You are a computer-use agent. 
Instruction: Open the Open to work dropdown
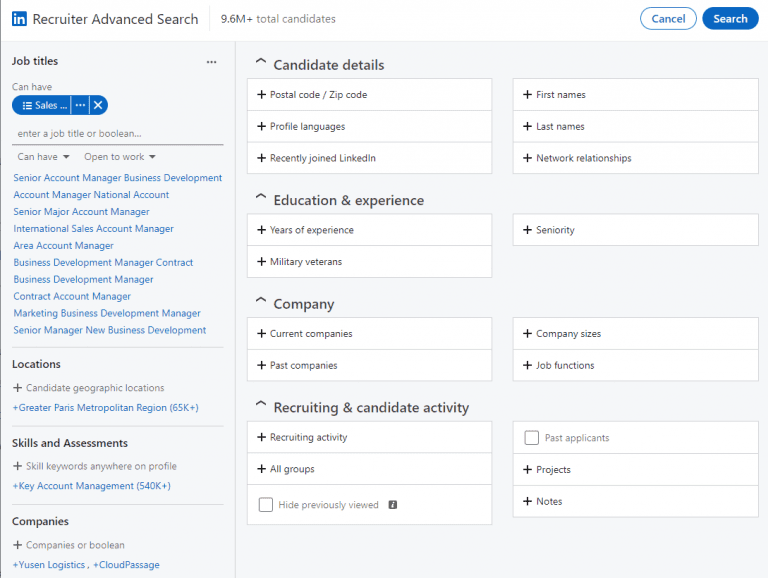pyautogui.click(x=120, y=157)
